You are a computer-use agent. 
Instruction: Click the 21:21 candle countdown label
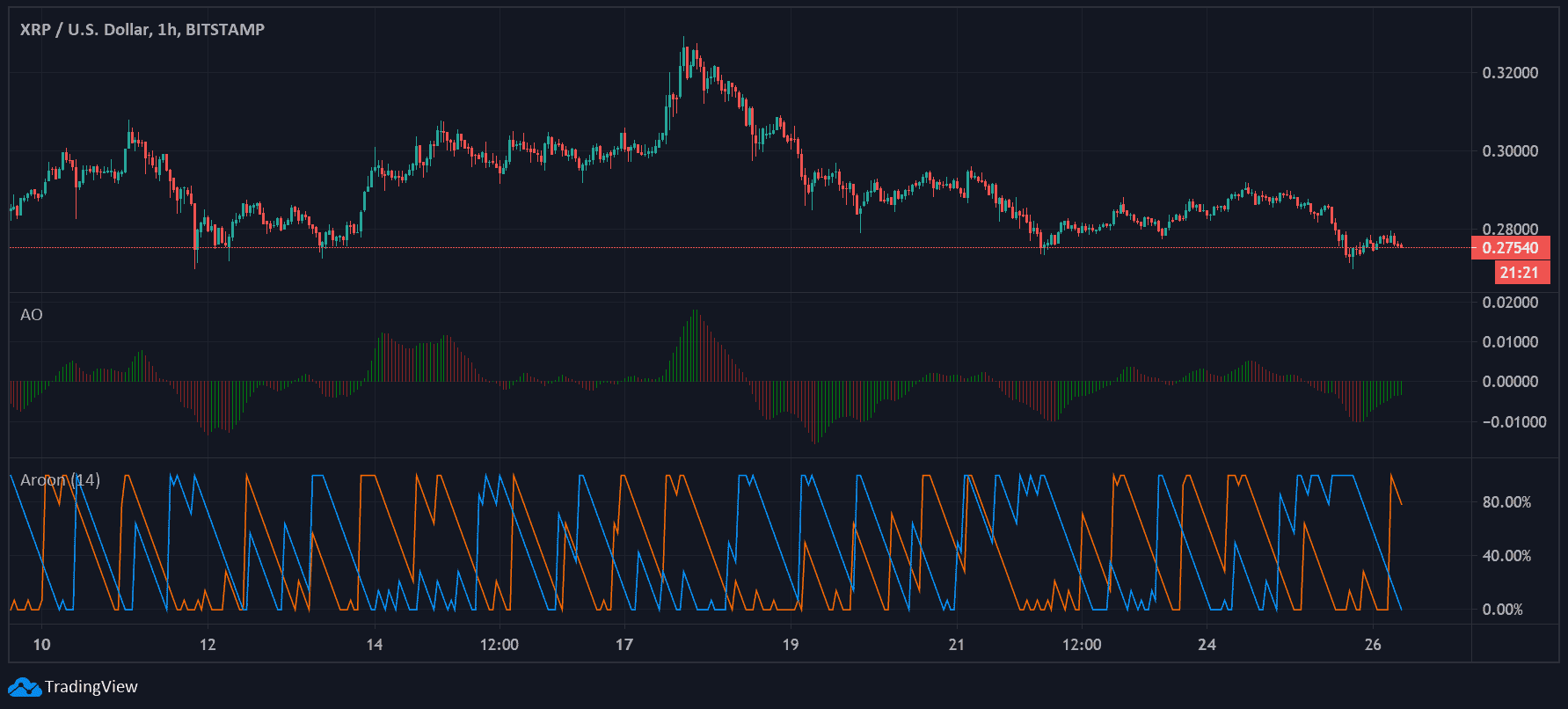pos(1522,273)
